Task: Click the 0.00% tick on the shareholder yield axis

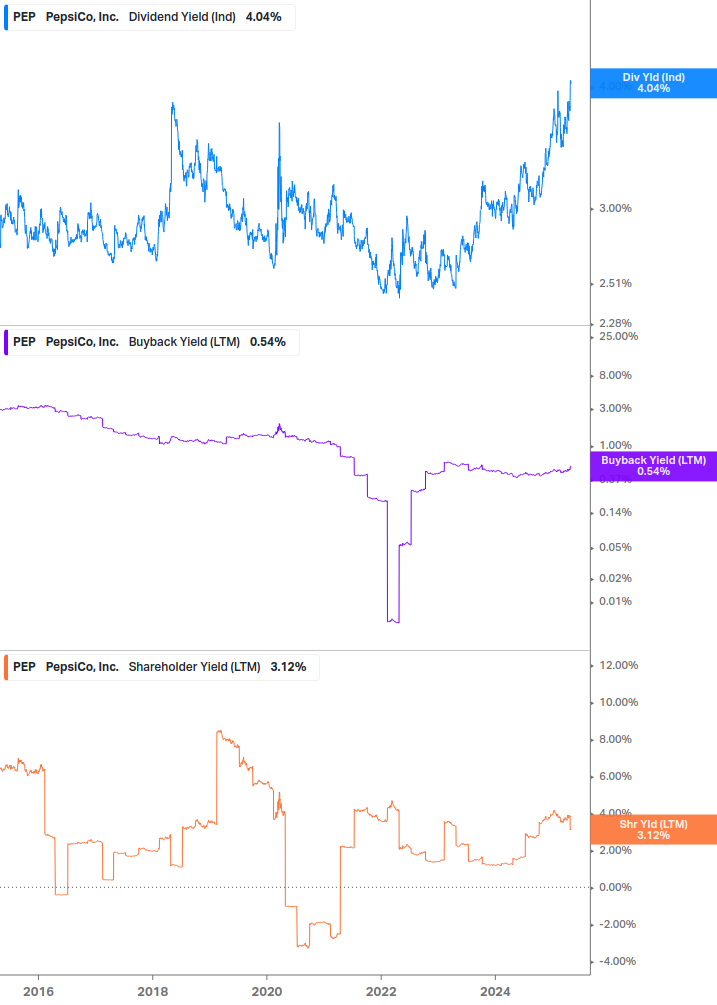Action: (615, 888)
